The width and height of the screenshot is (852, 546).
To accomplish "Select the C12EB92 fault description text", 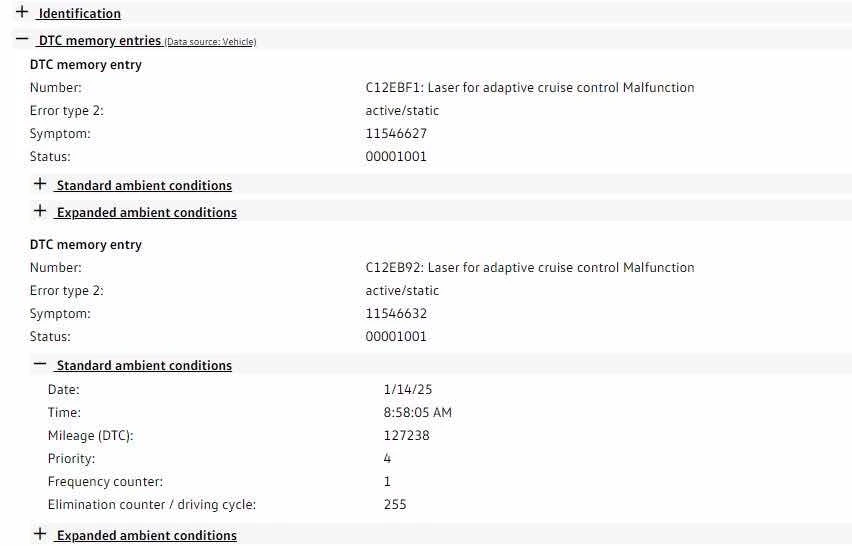I will [530, 268].
